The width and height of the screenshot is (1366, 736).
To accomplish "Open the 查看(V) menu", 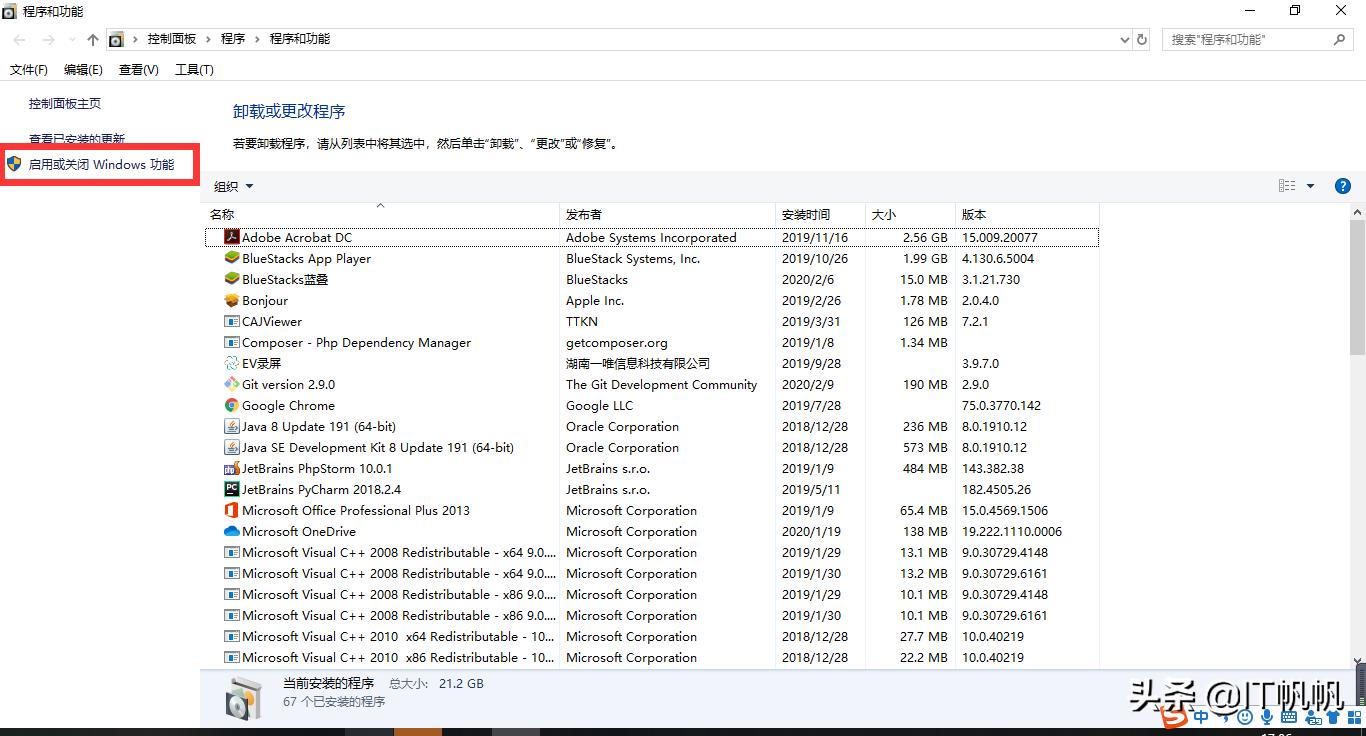I will click(138, 69).
